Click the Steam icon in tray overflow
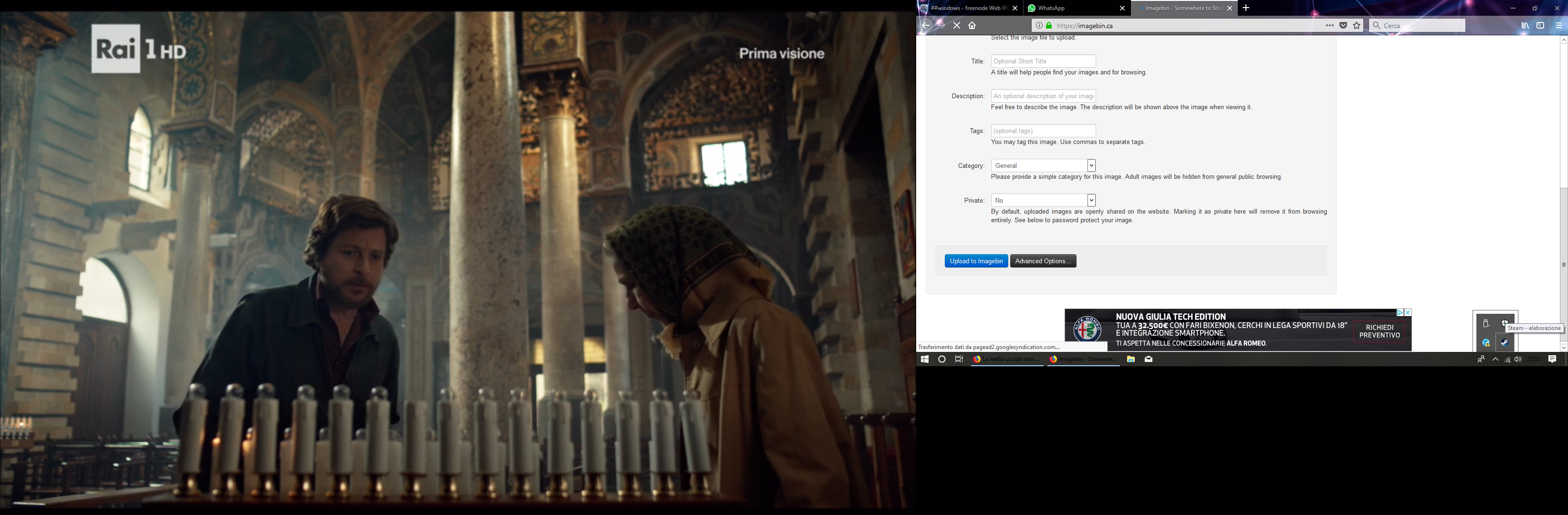Screen dimensions: 1568x515 1505,343
